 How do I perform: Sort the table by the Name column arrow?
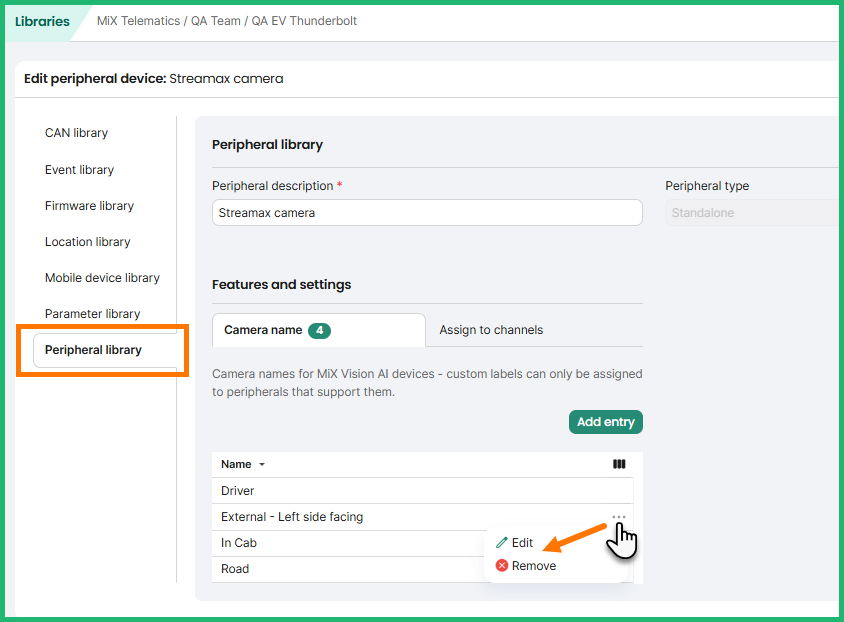pos(262,465)
